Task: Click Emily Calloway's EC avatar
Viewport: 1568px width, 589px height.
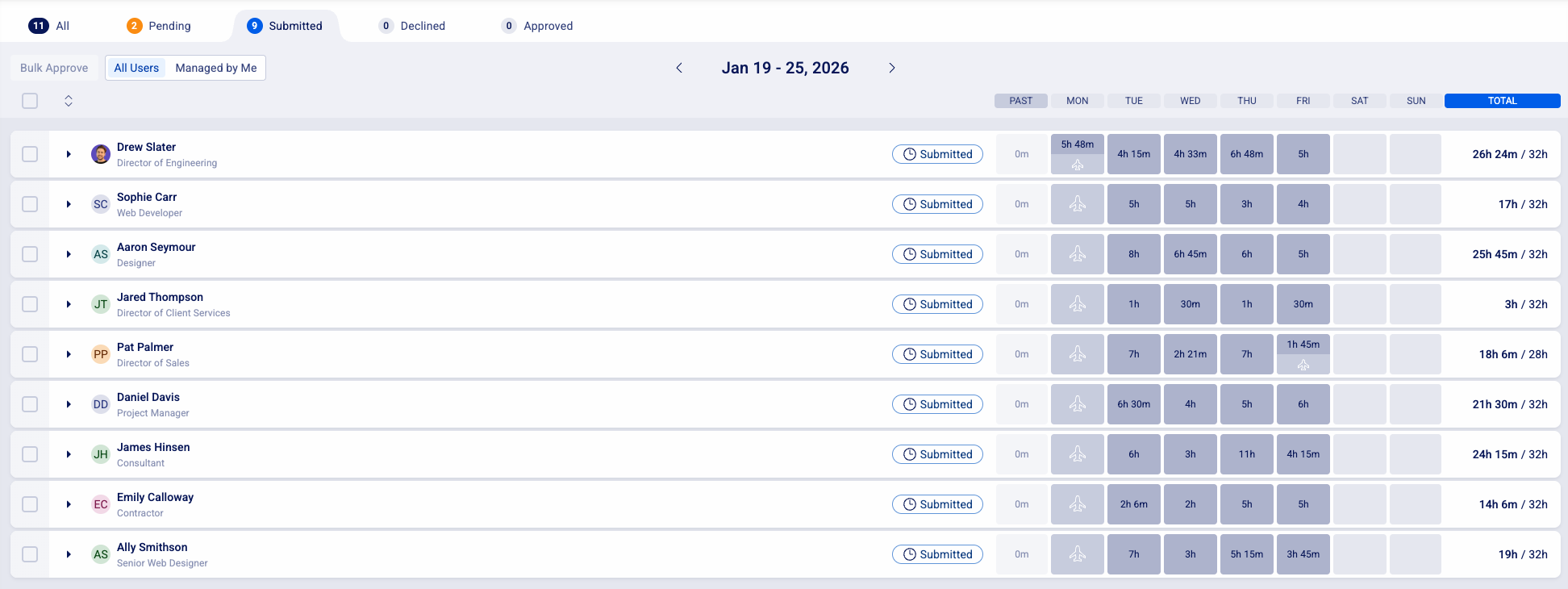Action: point(101,504)
